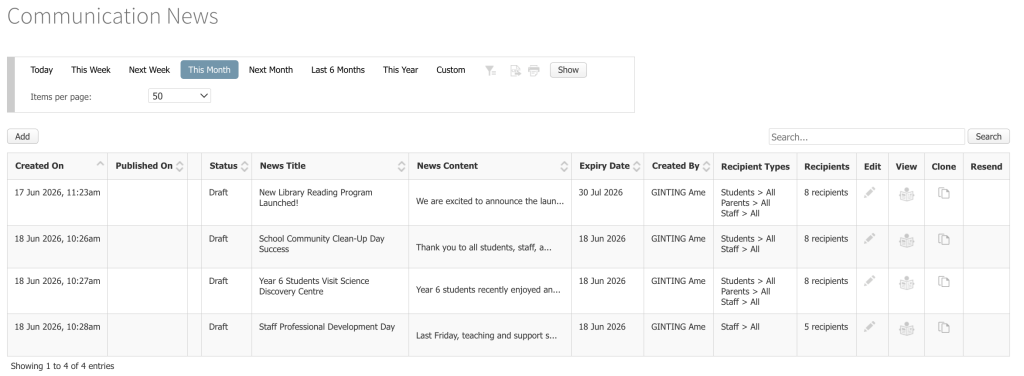Click the print icon in filter bar
The height and width of the screenshot is (376, 1024).
(534, 70)
